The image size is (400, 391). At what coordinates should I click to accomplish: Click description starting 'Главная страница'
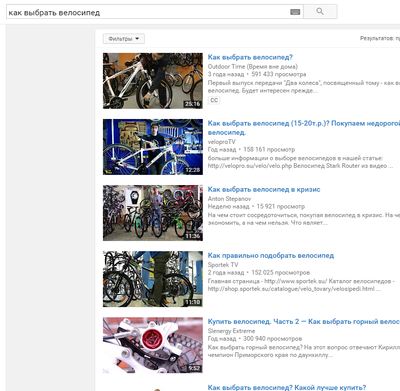tap(301, 285)
